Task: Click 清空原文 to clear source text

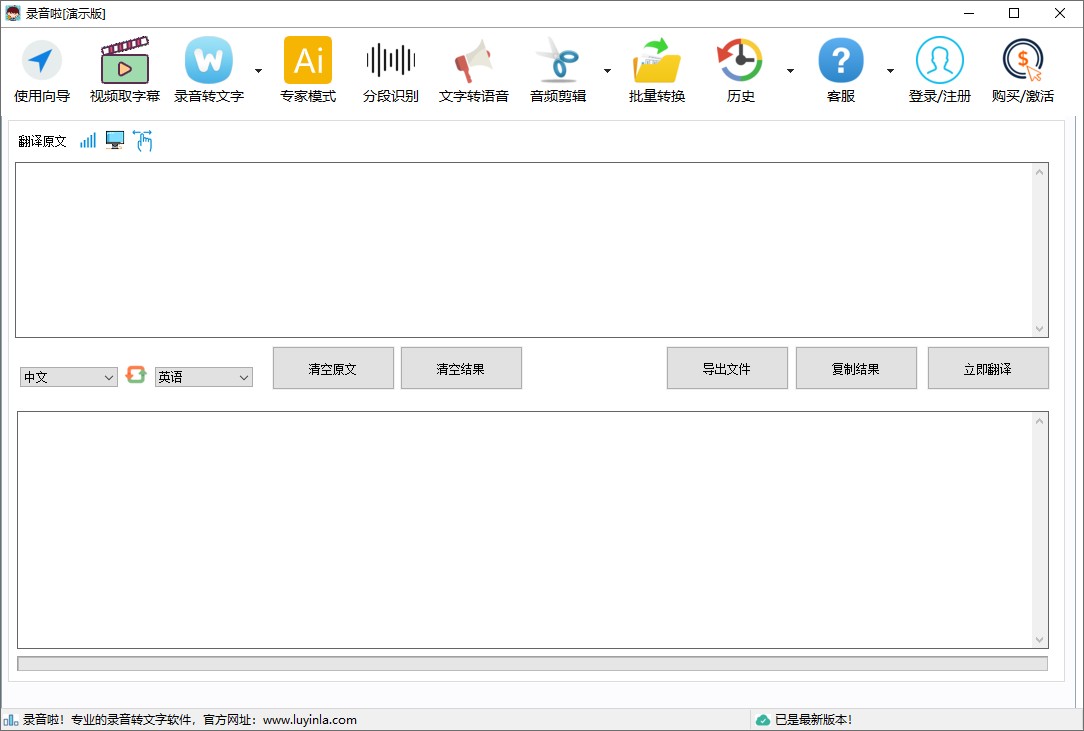Action: pos(332,367)
